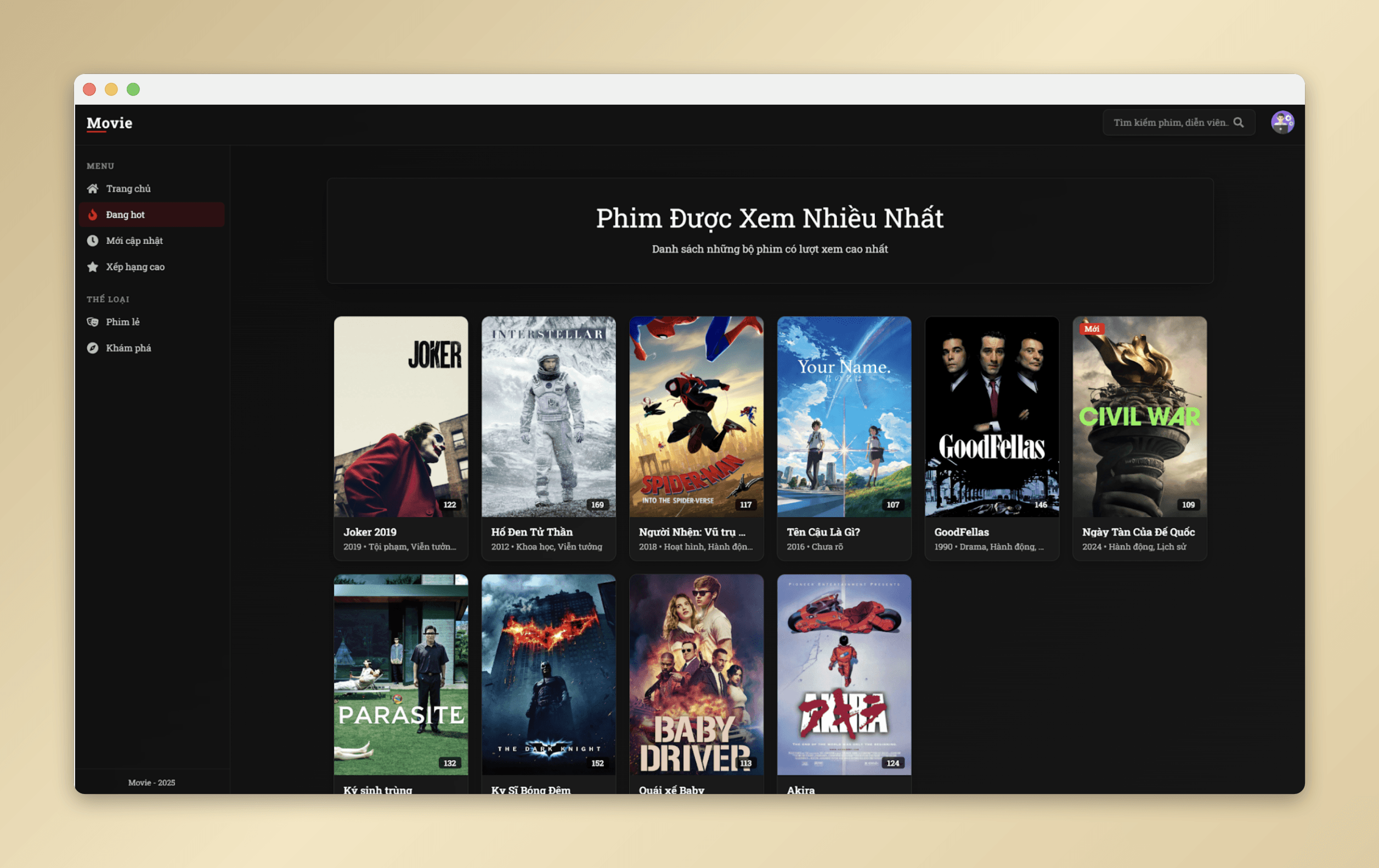Click the Movie - 2025 footer text
This screenshot has width=1379, height=868.
tap(152, 782)
